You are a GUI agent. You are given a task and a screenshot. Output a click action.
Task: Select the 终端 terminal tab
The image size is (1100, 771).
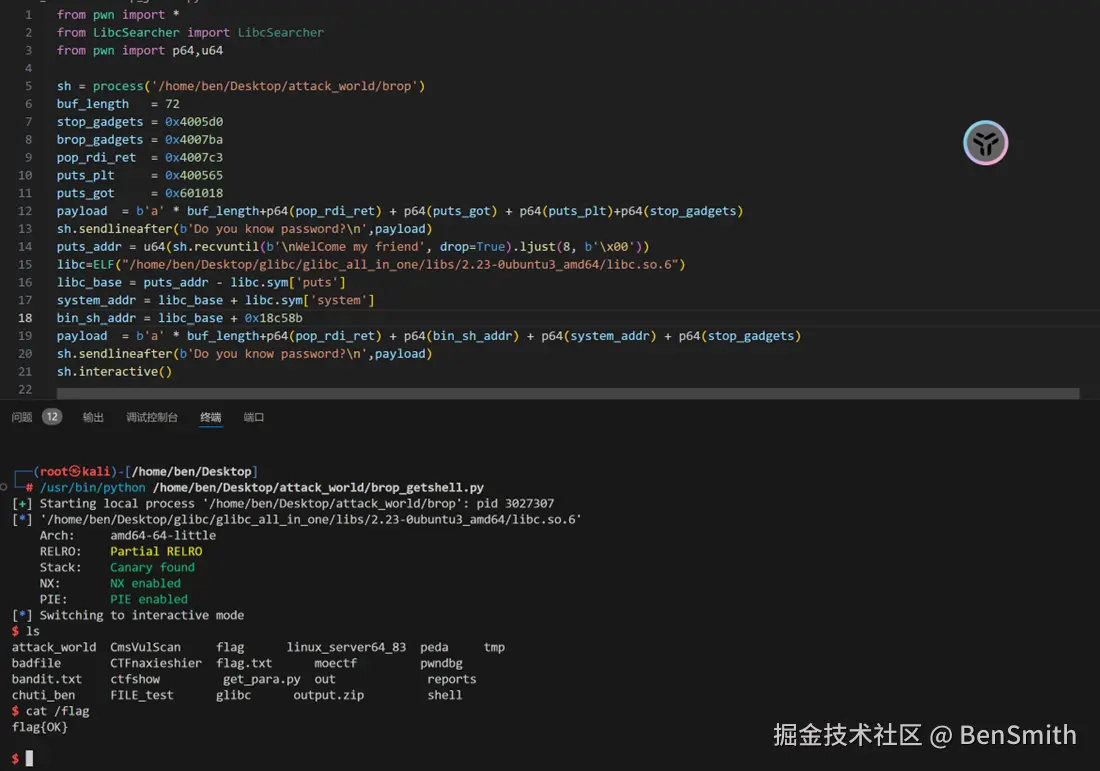(x=210, y=417)
